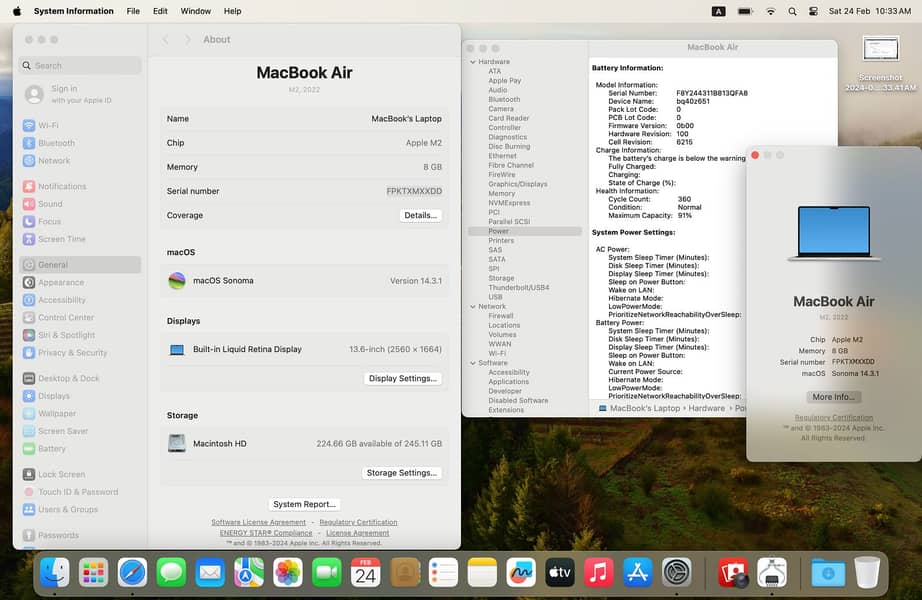Select Bluetooth in the settings sidebar
The width and height of the screenshot is (922, 600).
point(56,143)
